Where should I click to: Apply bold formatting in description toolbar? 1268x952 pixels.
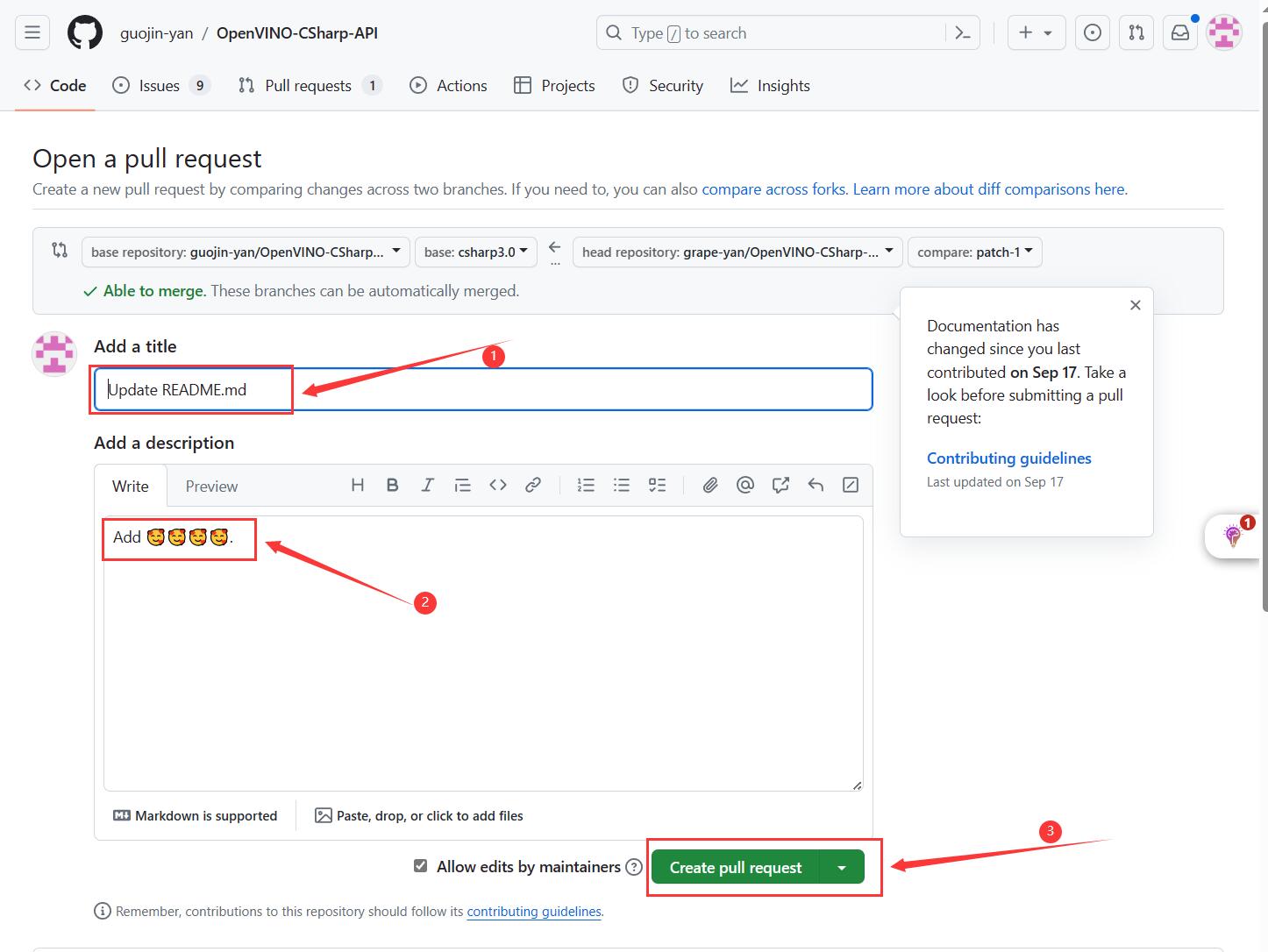click(x=393, y=485)
